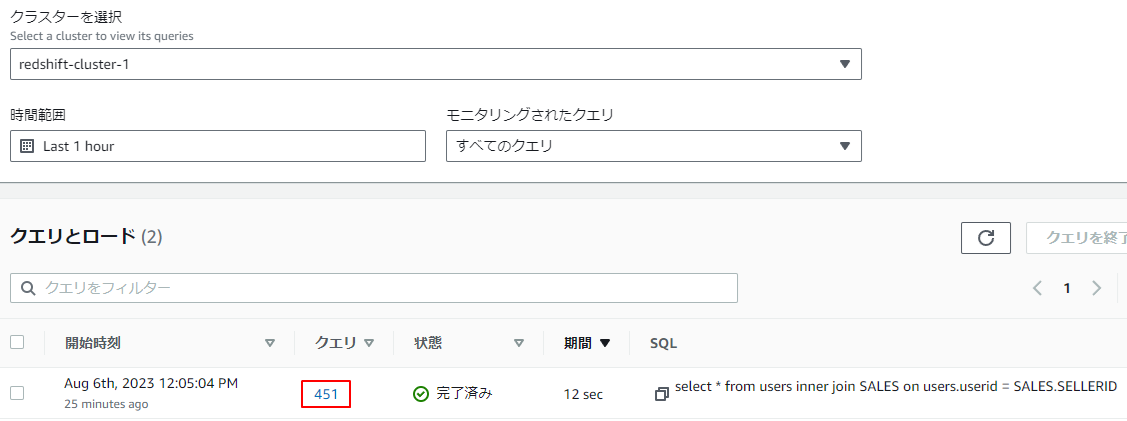Sort by the 開始時刻 column arrow

tap(269, 343)
